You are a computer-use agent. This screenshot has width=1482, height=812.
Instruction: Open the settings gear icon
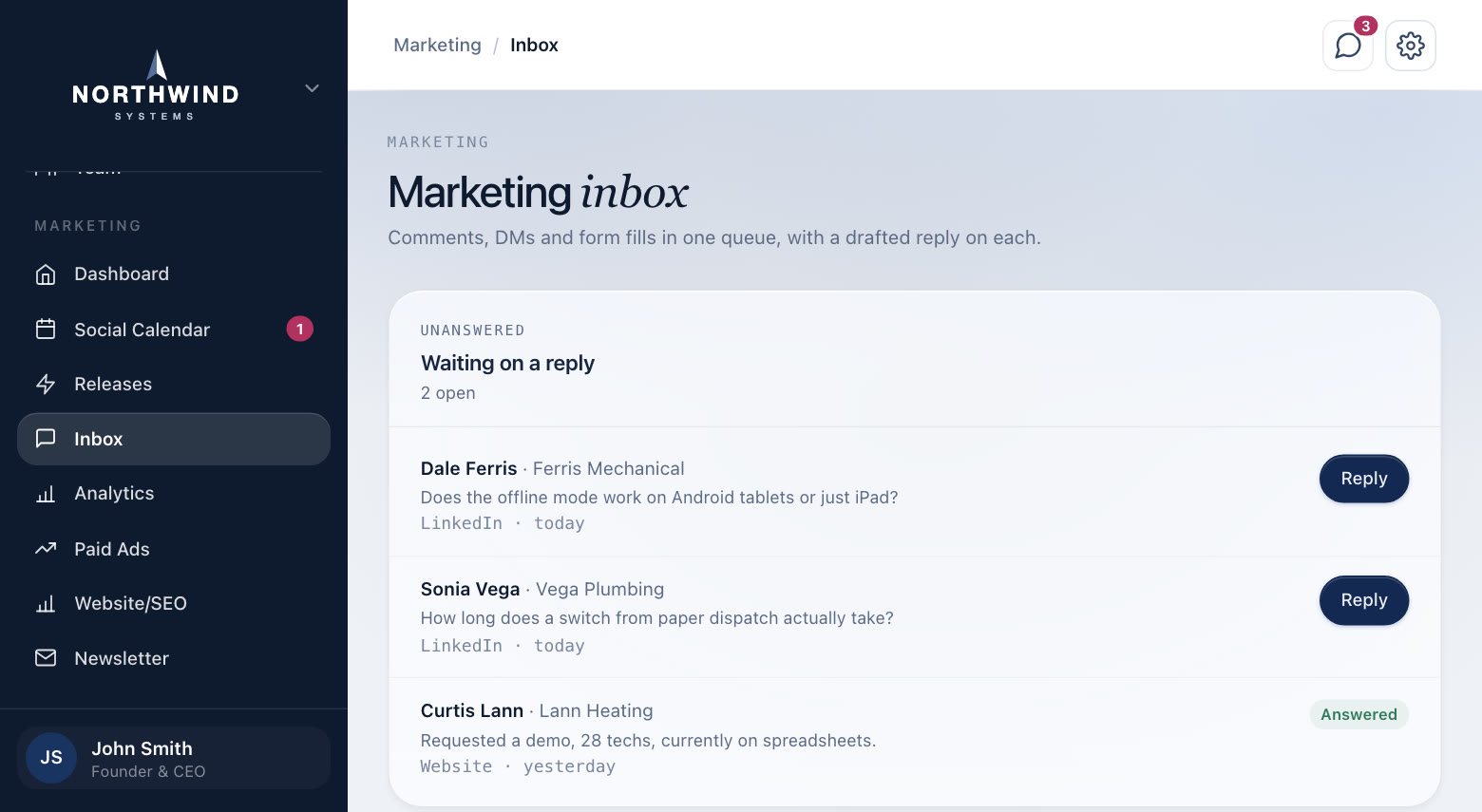1410,46
